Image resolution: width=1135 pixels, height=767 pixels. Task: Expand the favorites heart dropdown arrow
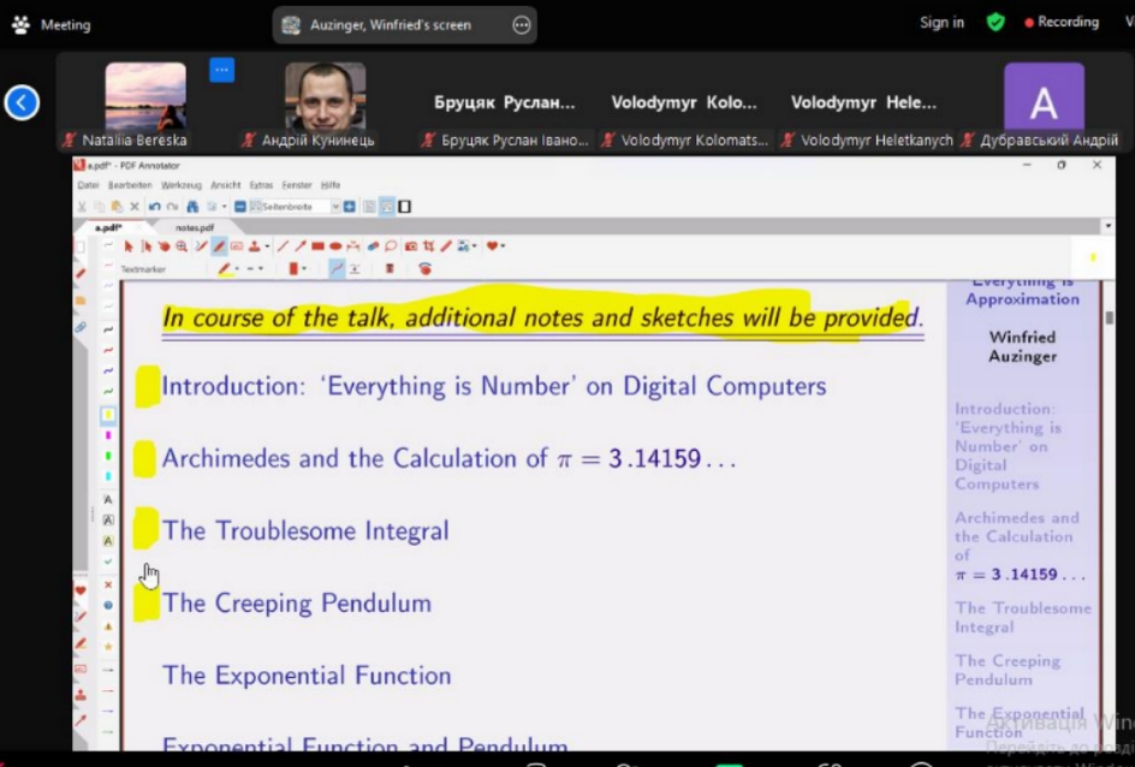tap(503, 246)
